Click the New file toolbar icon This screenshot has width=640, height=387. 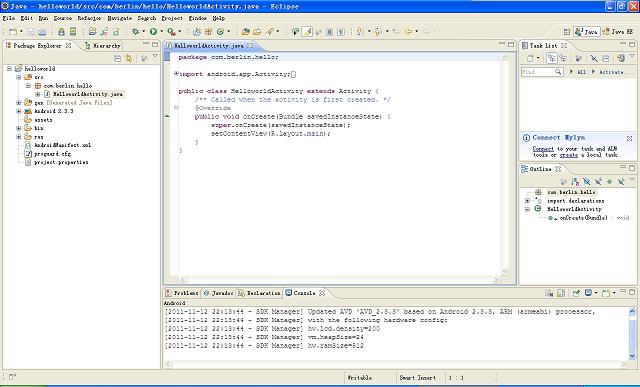(x=13, y=31)
